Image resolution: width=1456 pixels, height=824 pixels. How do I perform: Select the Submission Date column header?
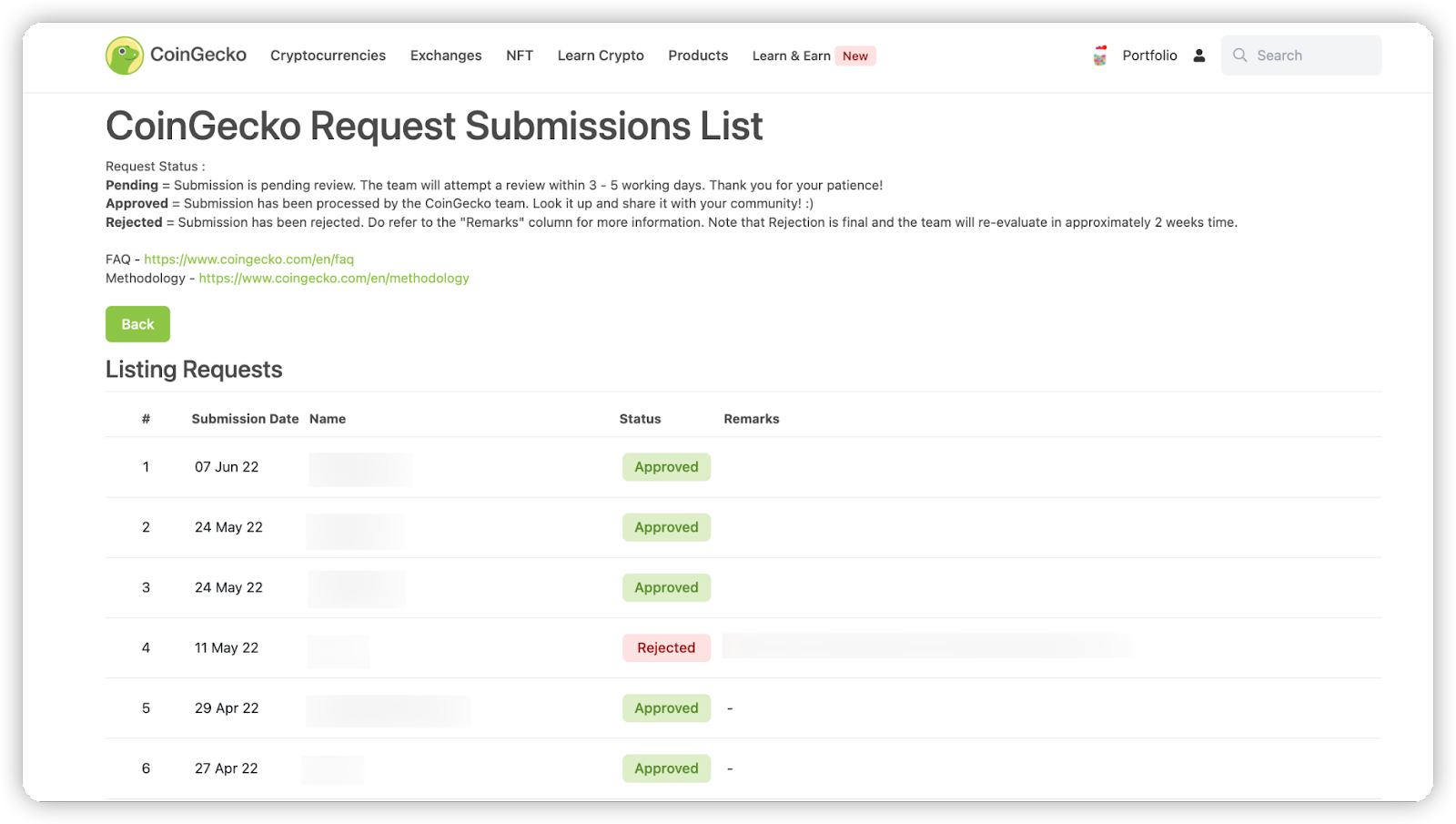[245, 419]
